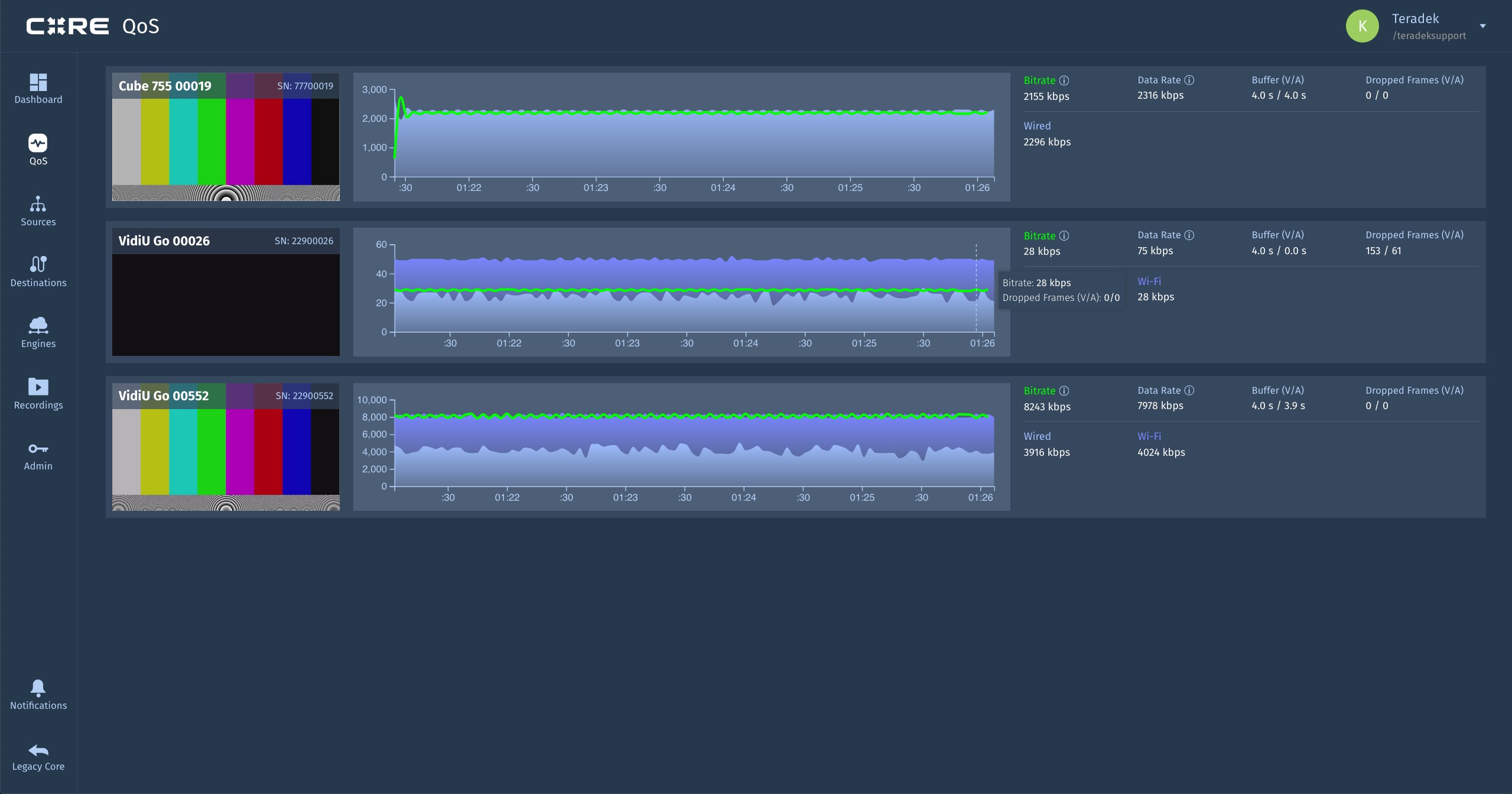
Task: Open Engines cloud icon
Action: [38, 325]
